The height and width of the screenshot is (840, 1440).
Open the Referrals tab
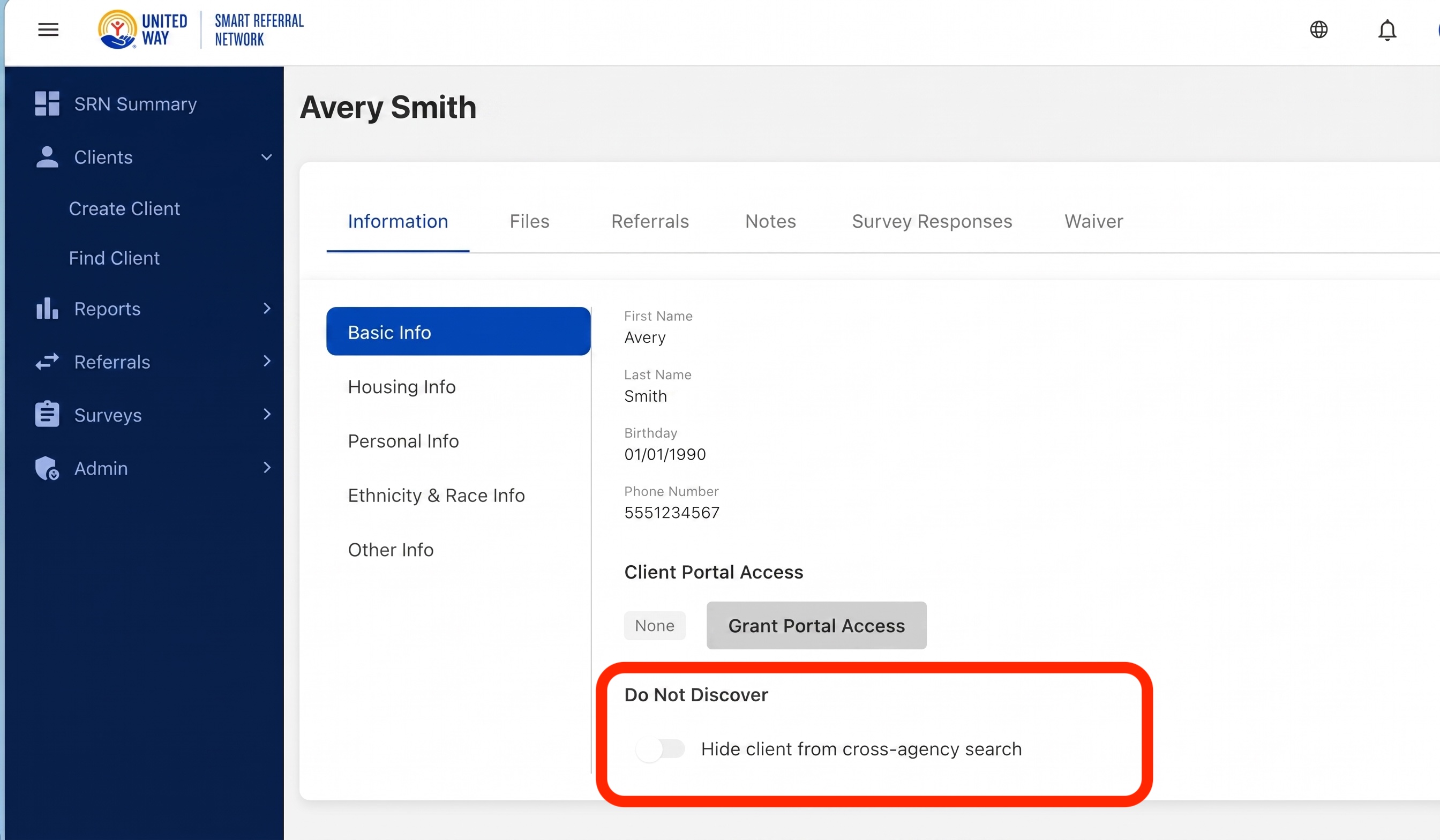pyautogui.click(x=650, y=221)
